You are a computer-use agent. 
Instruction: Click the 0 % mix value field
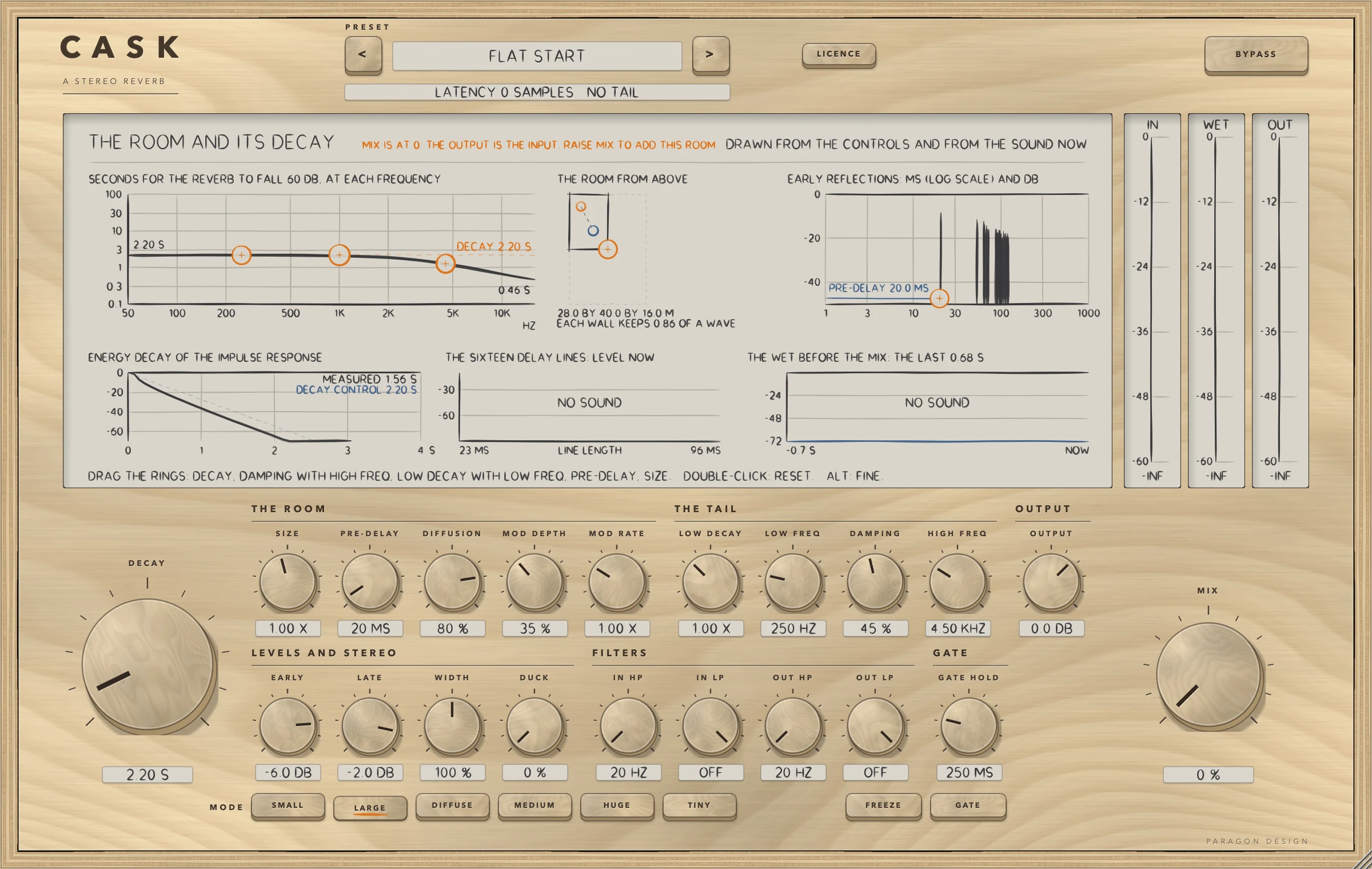click(1209, 775)
